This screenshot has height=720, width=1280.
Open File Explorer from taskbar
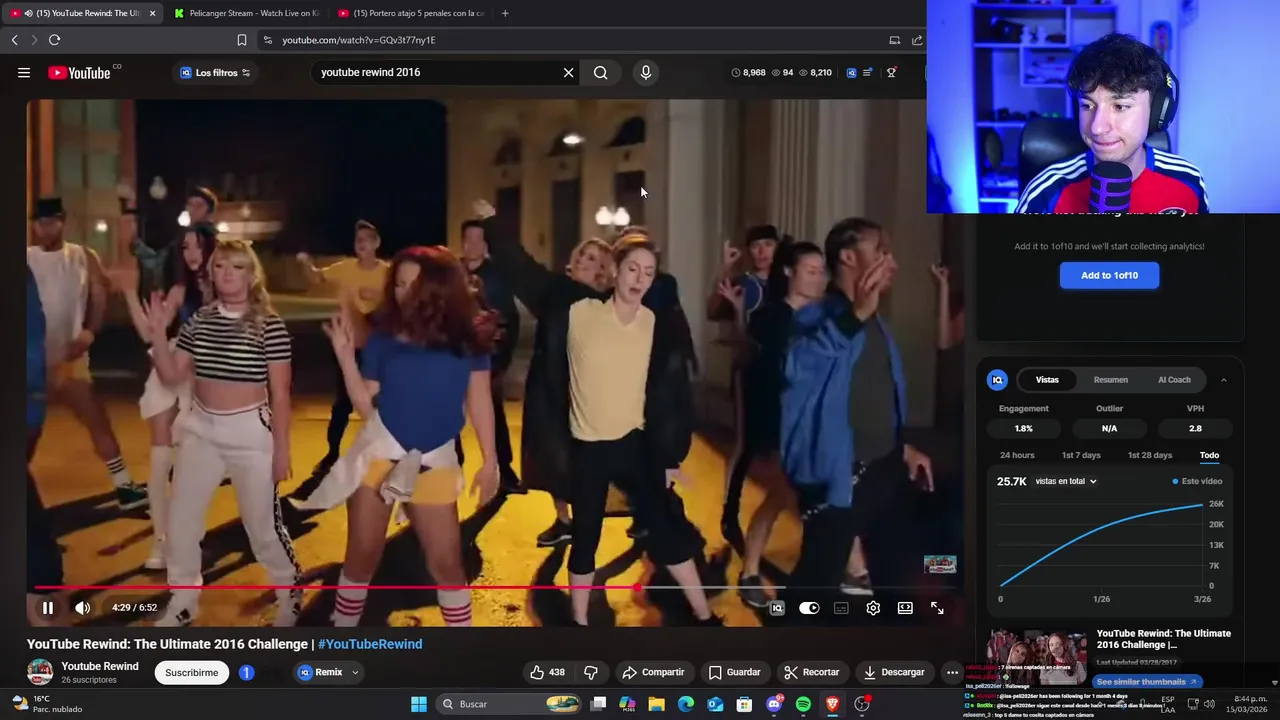pos(656,704)
